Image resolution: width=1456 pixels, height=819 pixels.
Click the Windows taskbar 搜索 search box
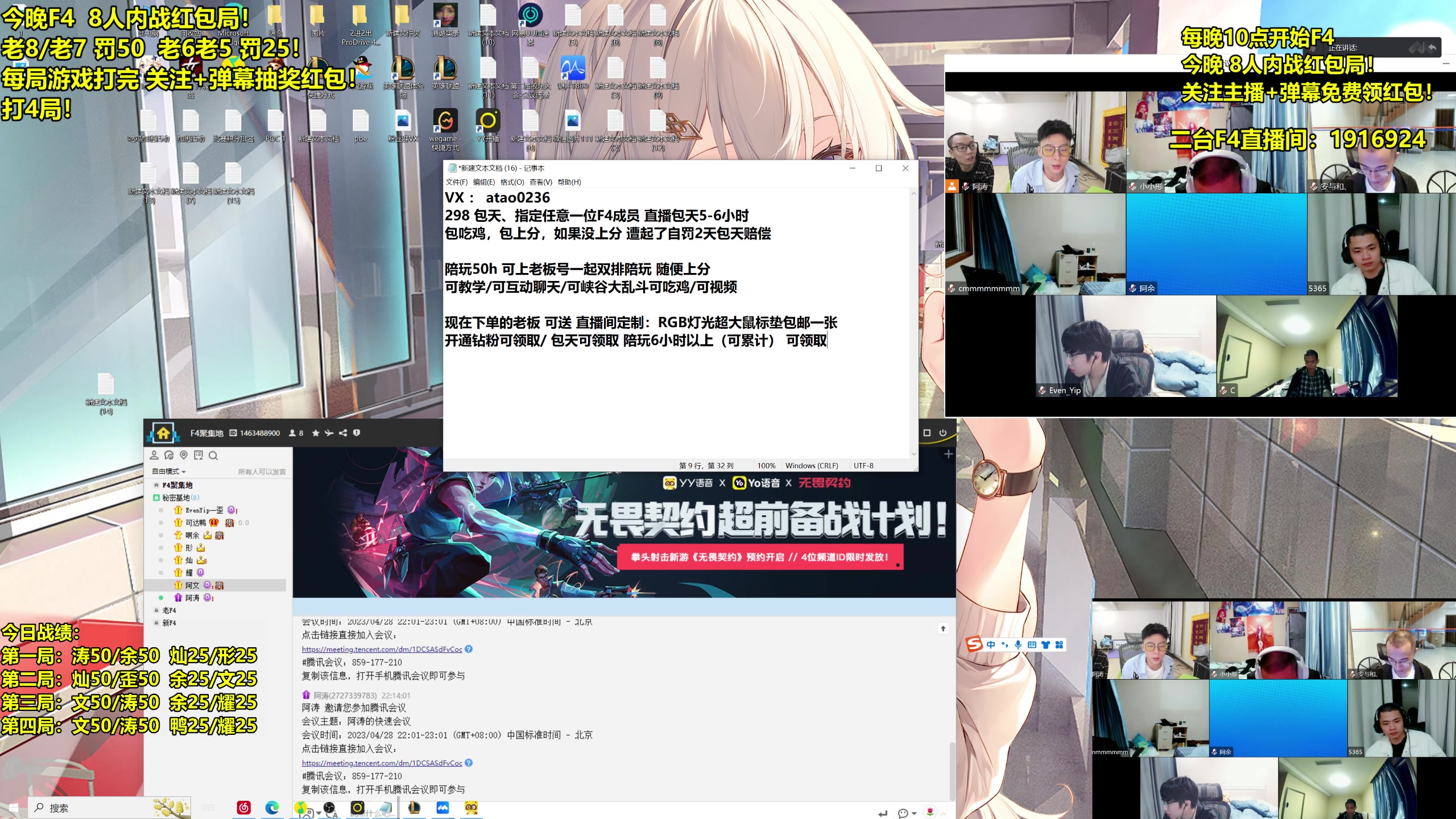[x=108, y=808]
